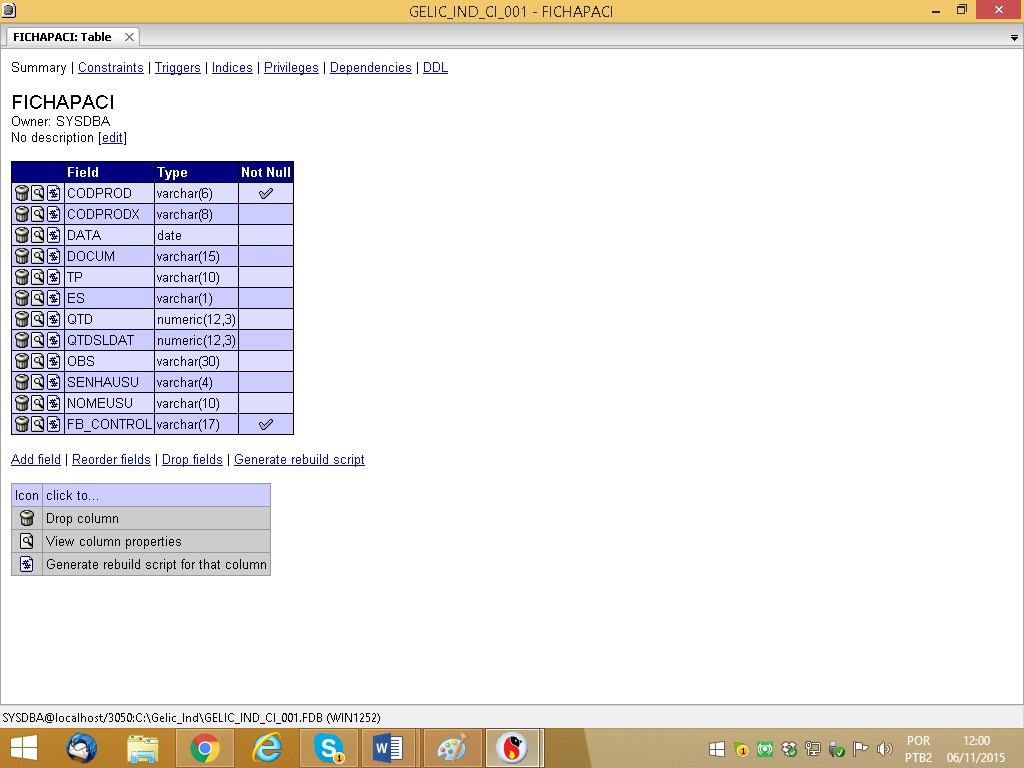Click Not Null checkmark for CODPROD

tap(266, 193)
